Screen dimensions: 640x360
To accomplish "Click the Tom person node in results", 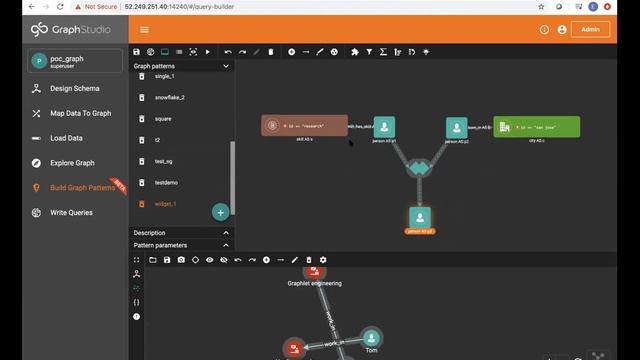I will tap(371, 338).
